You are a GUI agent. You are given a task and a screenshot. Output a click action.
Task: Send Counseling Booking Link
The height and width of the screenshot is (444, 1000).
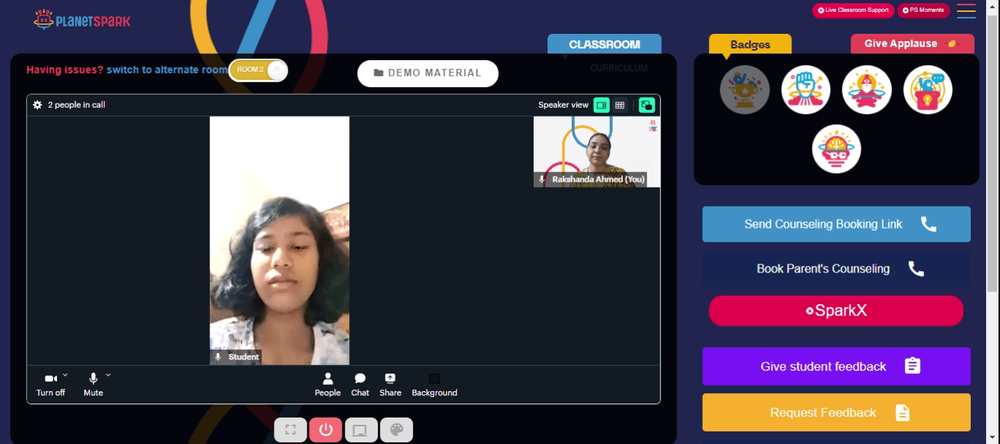click(836, 224)
